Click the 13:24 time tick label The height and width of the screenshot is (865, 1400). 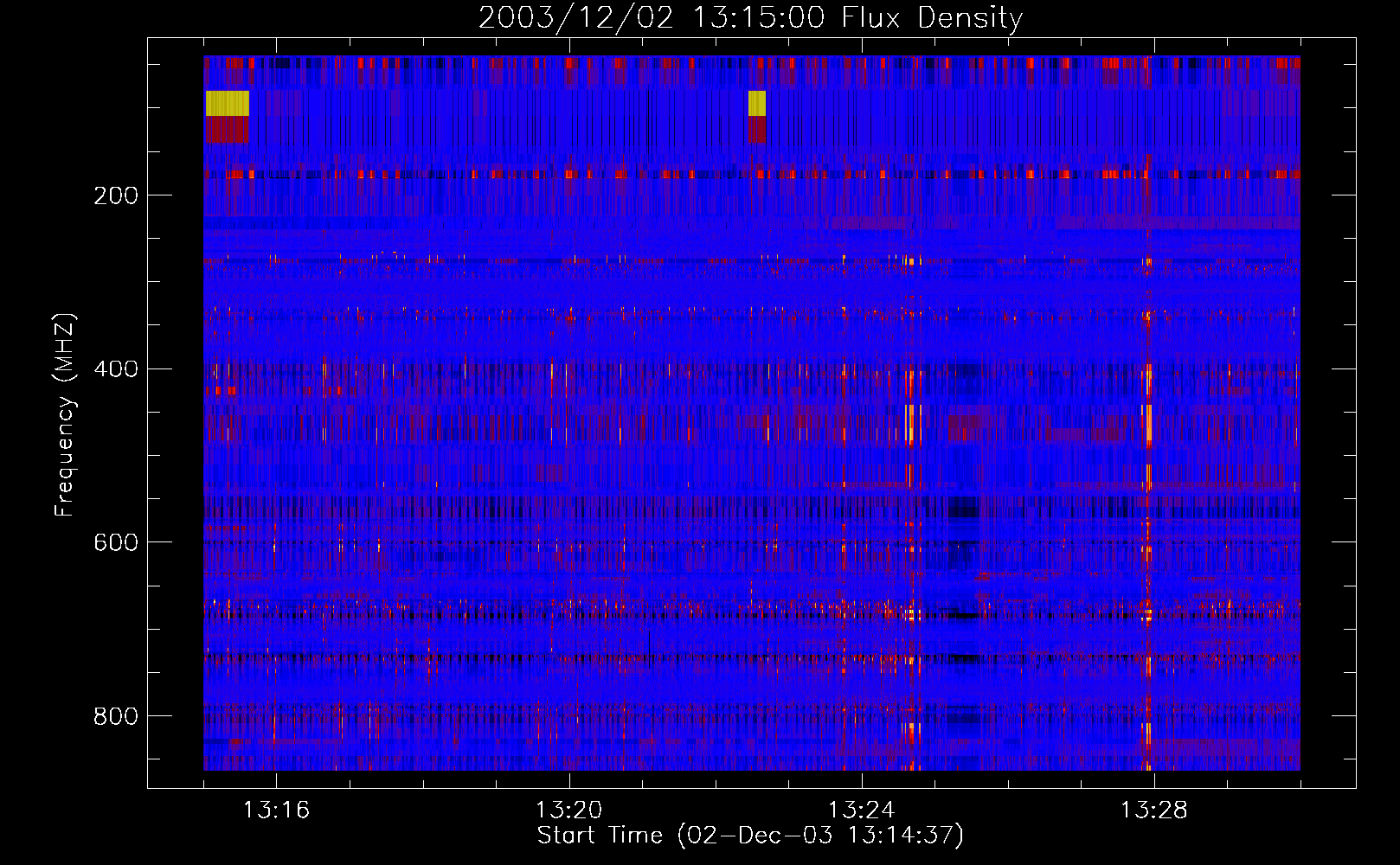coord(861,811)
